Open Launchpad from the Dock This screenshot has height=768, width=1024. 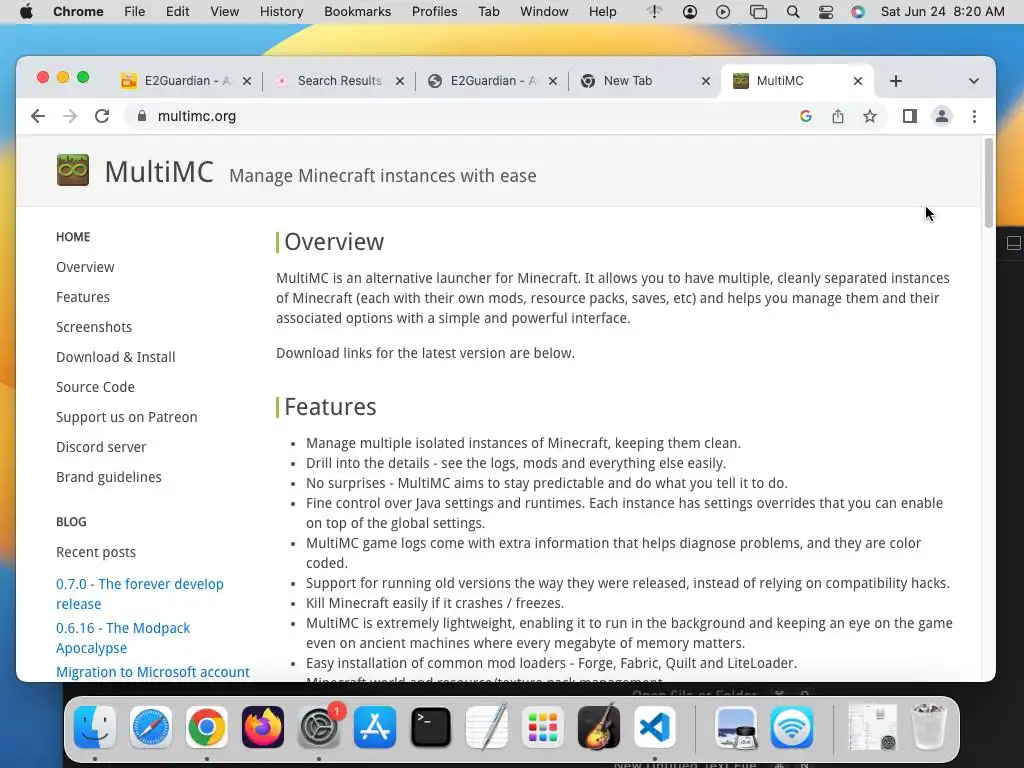543,727
